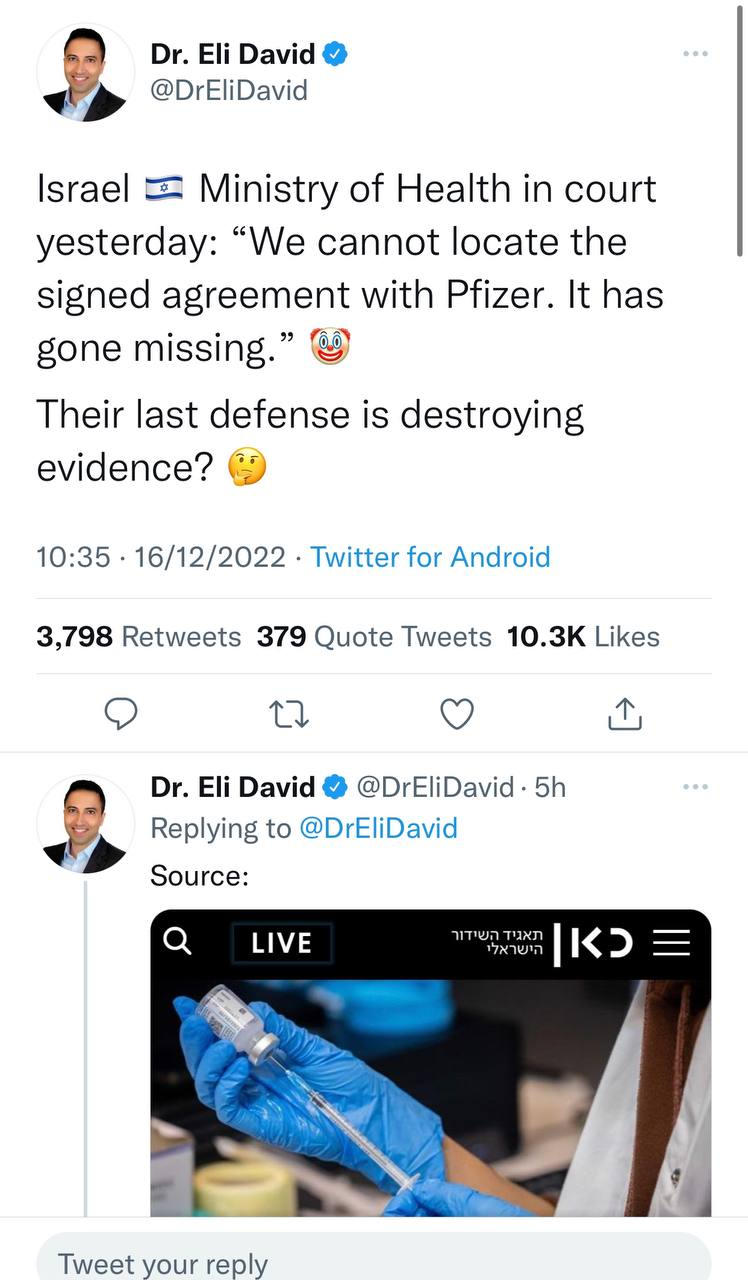Click the LIVE button in preview
748x1280 pixels.
[x=281, y=942]
